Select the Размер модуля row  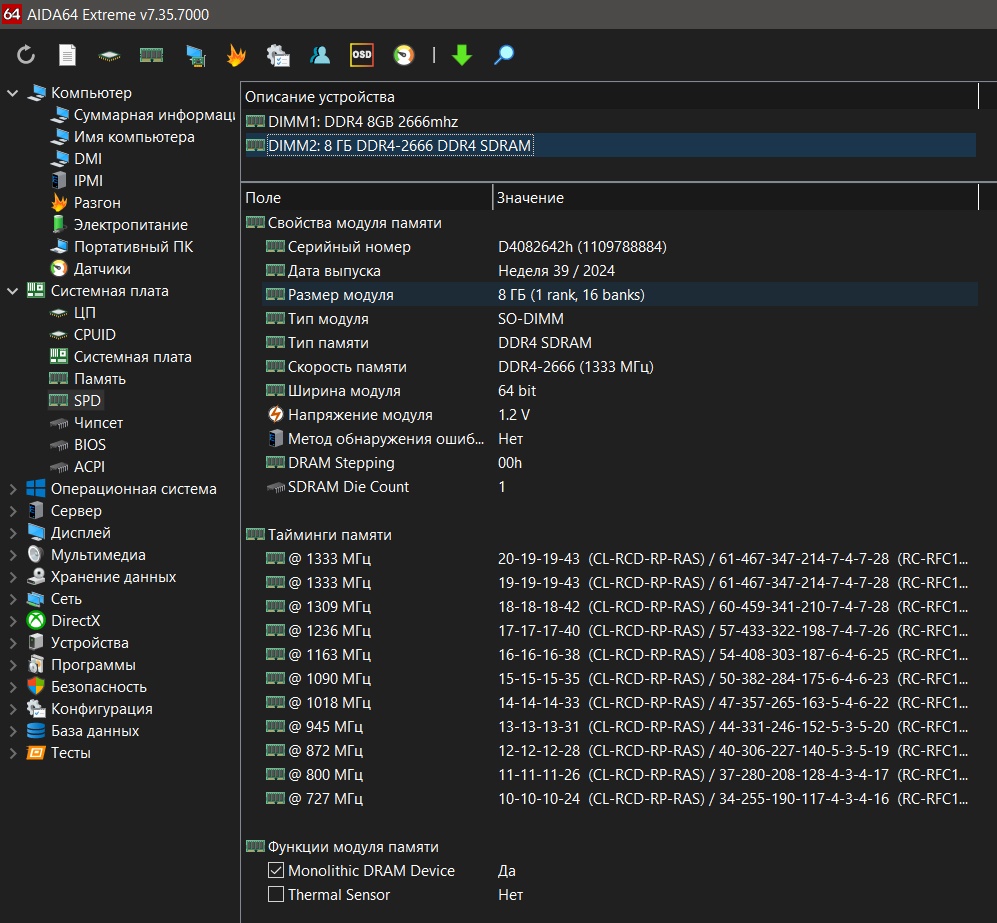620,295
